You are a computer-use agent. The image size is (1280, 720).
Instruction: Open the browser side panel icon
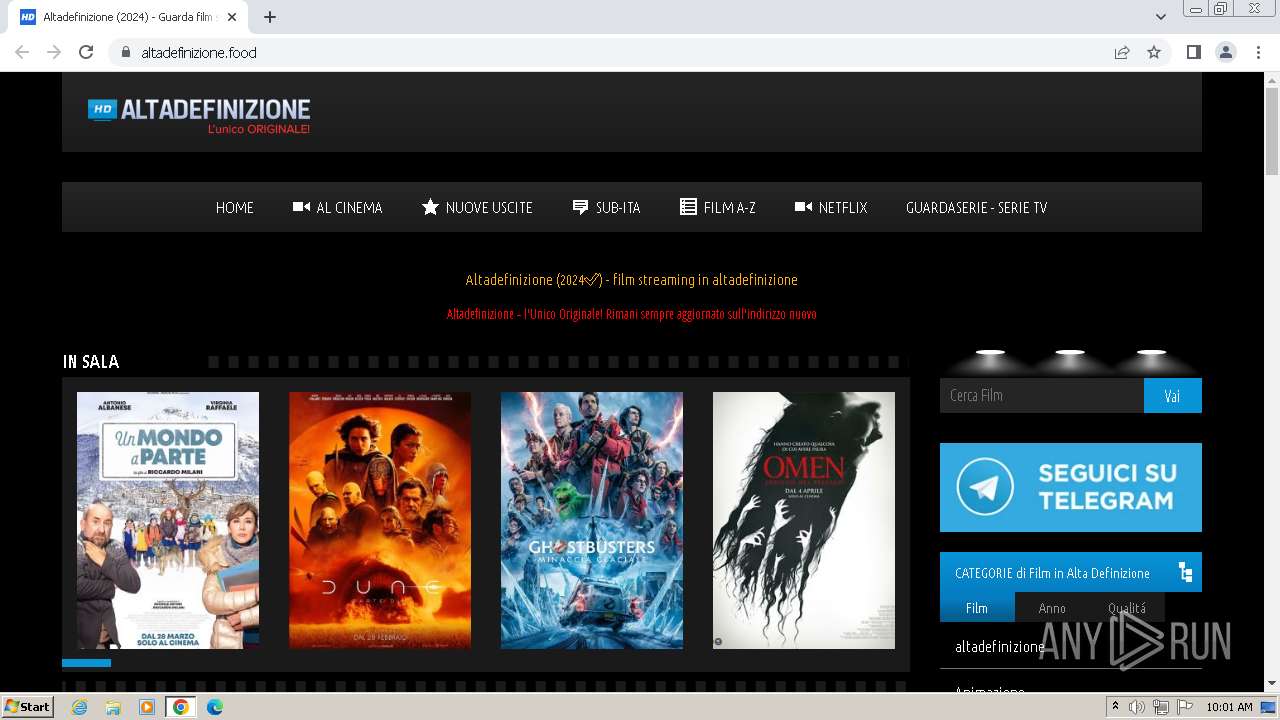pyautogui.click(x=1193, y=52)
